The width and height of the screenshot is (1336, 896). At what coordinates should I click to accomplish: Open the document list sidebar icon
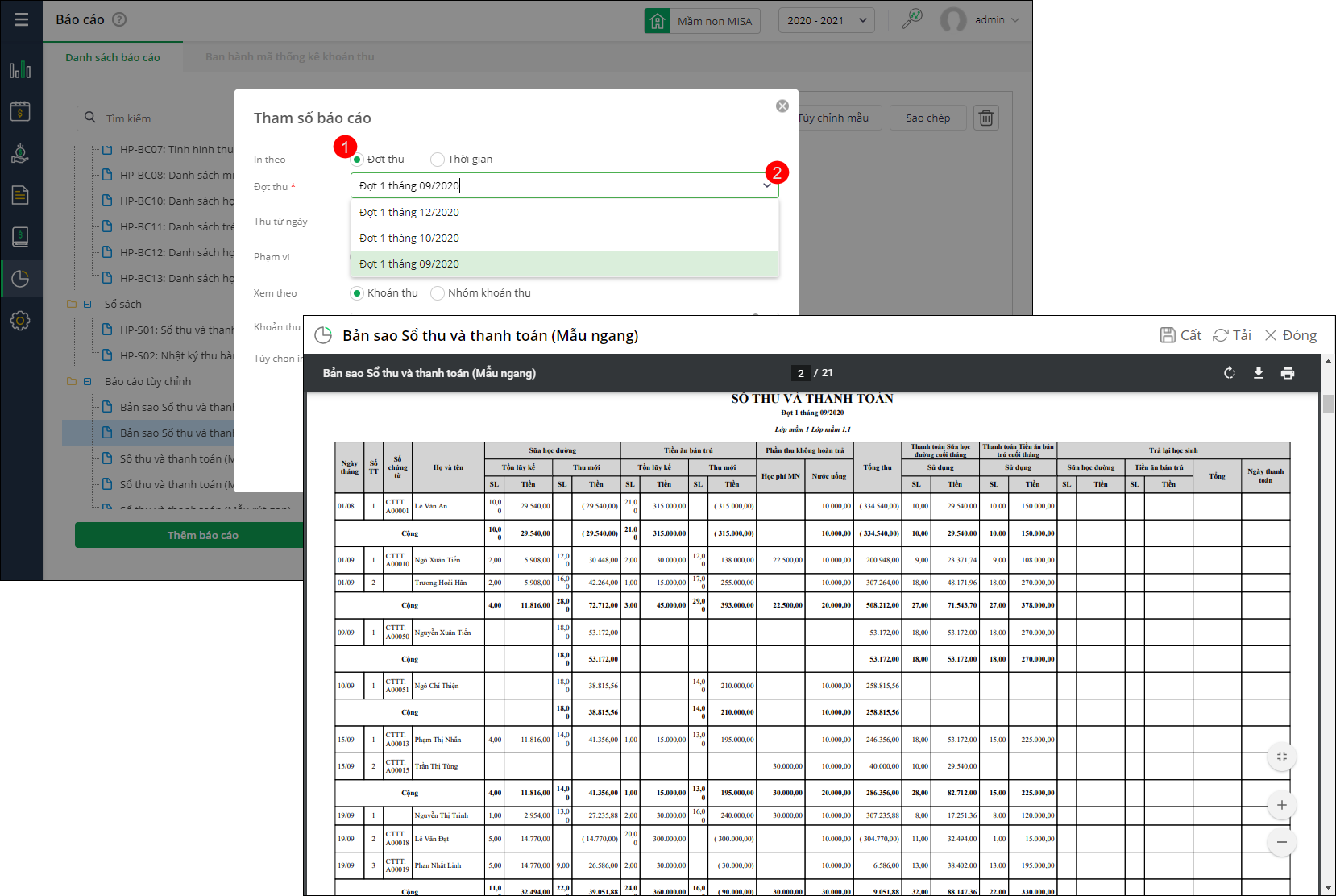coord(20,195)
